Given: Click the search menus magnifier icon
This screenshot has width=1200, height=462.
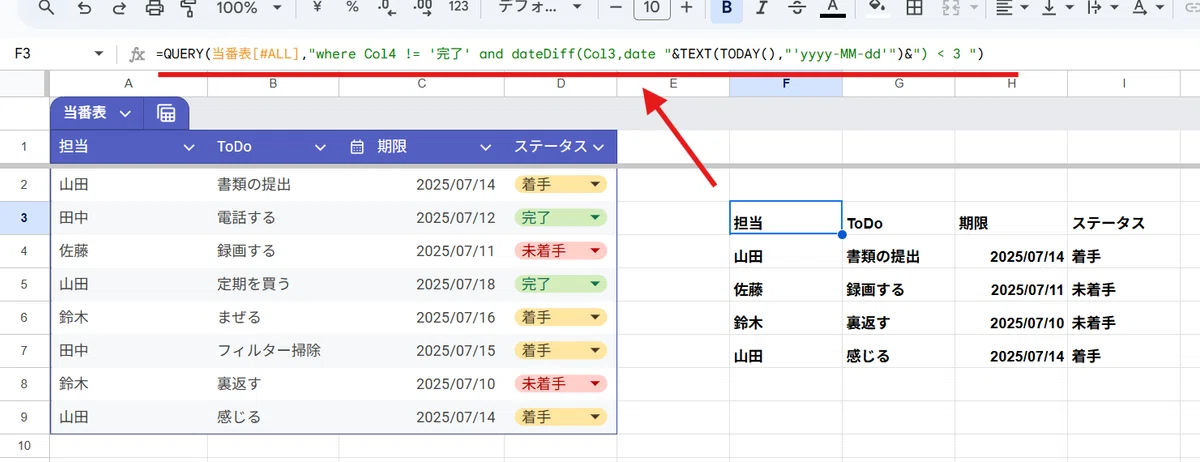Looking at the screenshot, I should [x=48, y=9].
